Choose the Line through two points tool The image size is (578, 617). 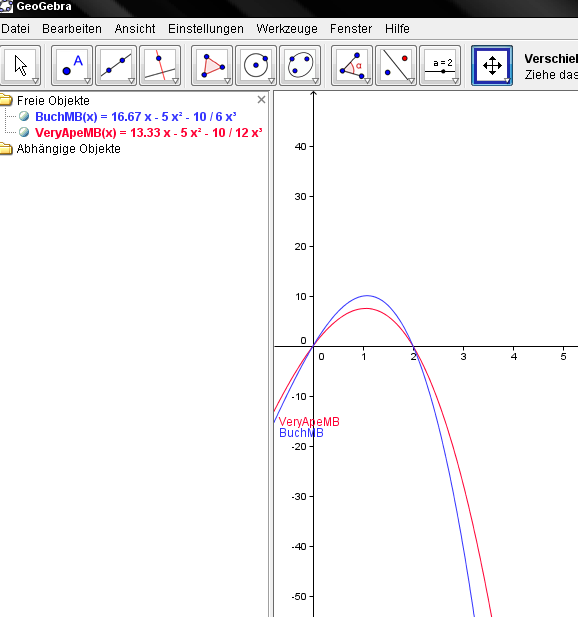(116, 65)
